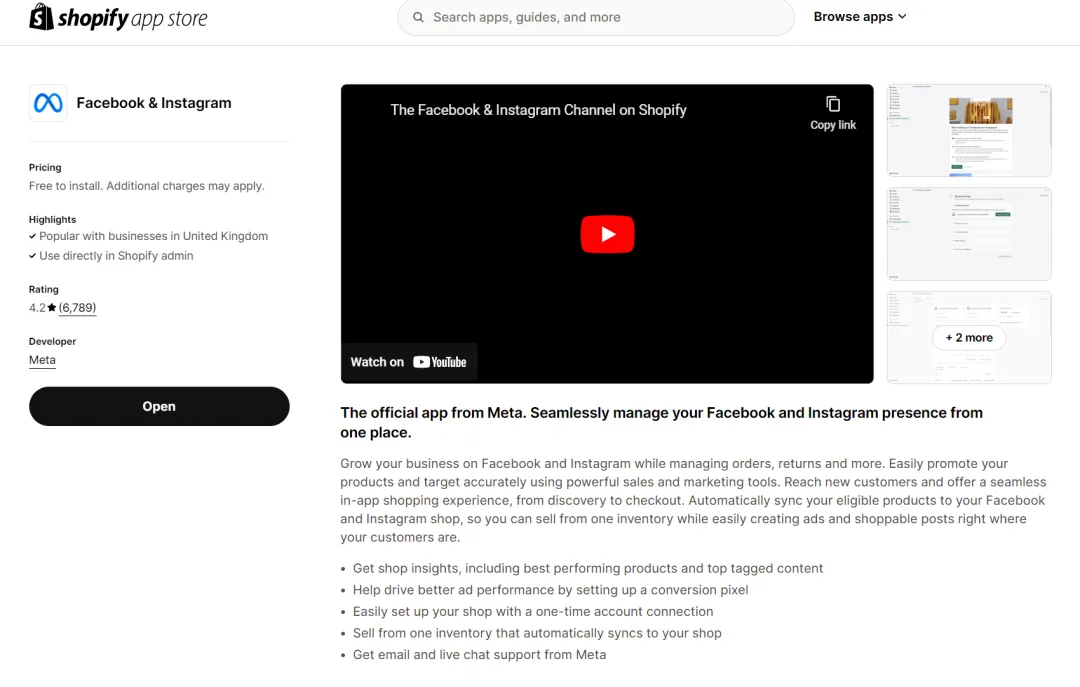Viewport: 1080px width, 687px height.
Task: Click 'Help drive better ad performance' bullet
Action: click(550, 590)
